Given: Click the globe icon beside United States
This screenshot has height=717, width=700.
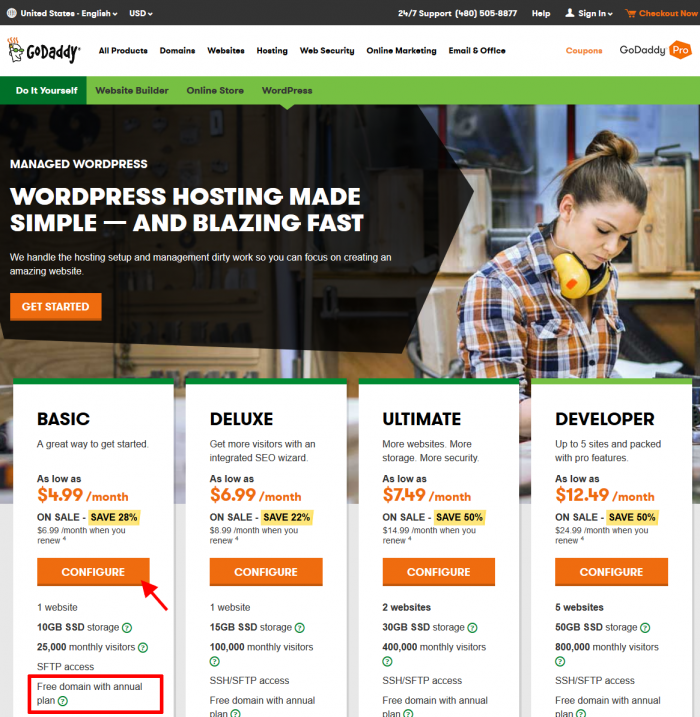Looking at the screenshot, I should tap(11, 13).
